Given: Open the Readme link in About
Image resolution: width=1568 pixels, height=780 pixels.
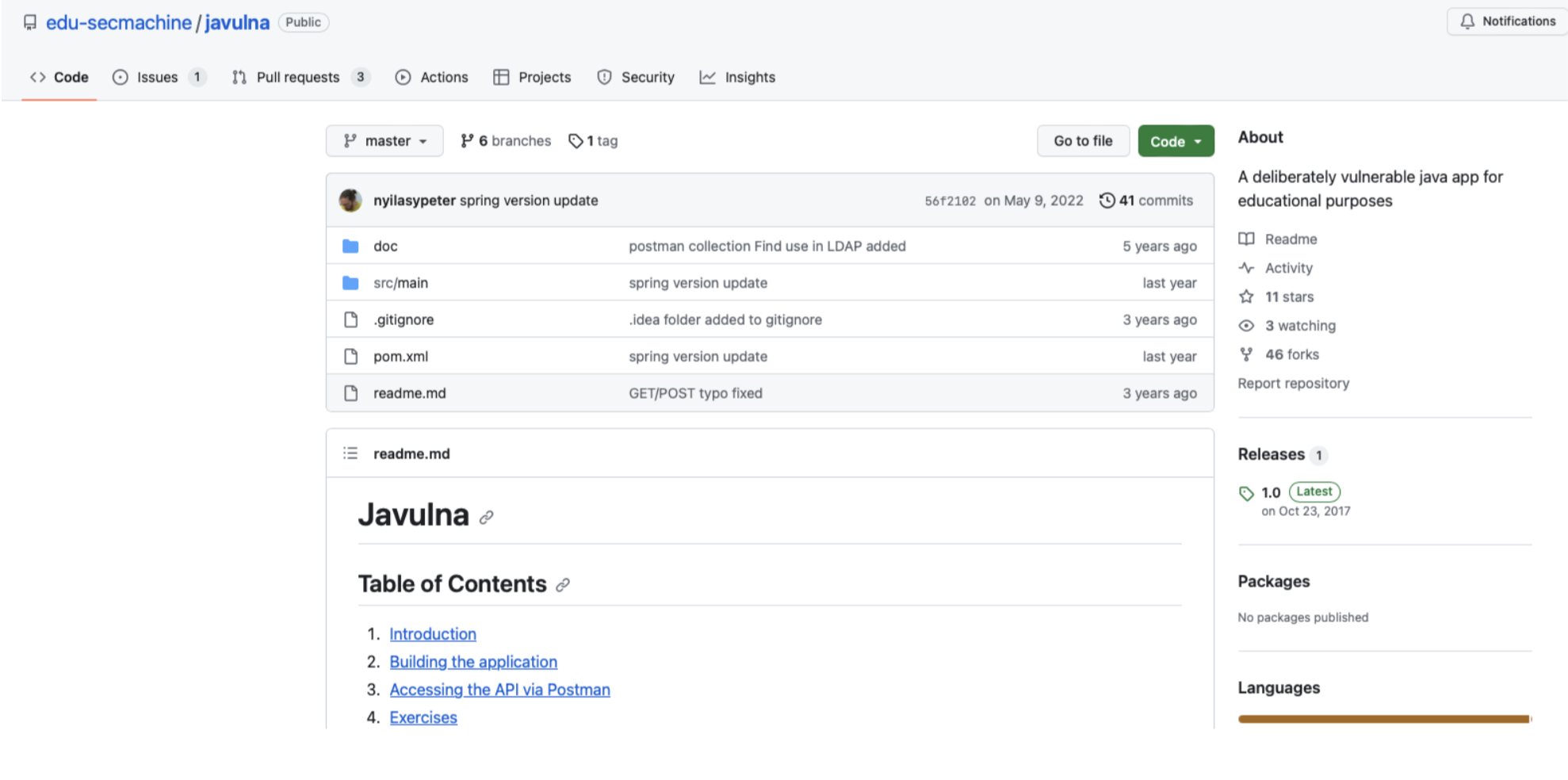Looking at the screenshot, I should [x=1291, y=239].
